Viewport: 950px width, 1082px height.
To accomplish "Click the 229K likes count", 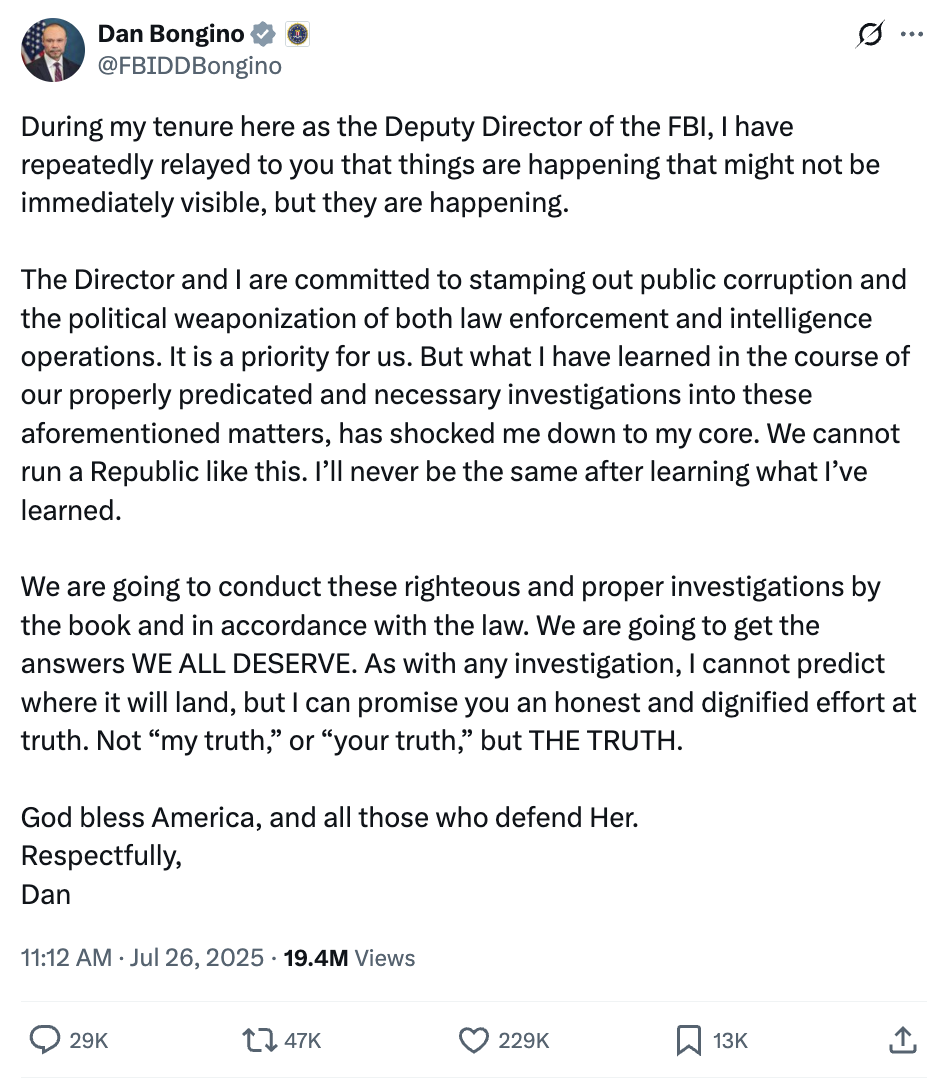I will pos(524,1040).
